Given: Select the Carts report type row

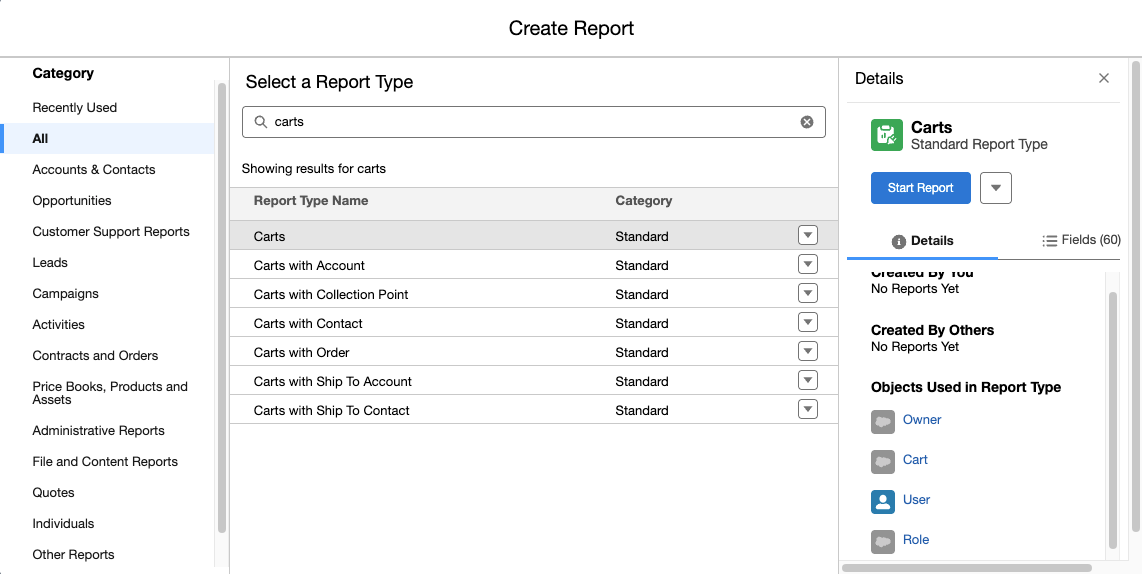Looking at the screenshot, I should (x=534, y=236).
